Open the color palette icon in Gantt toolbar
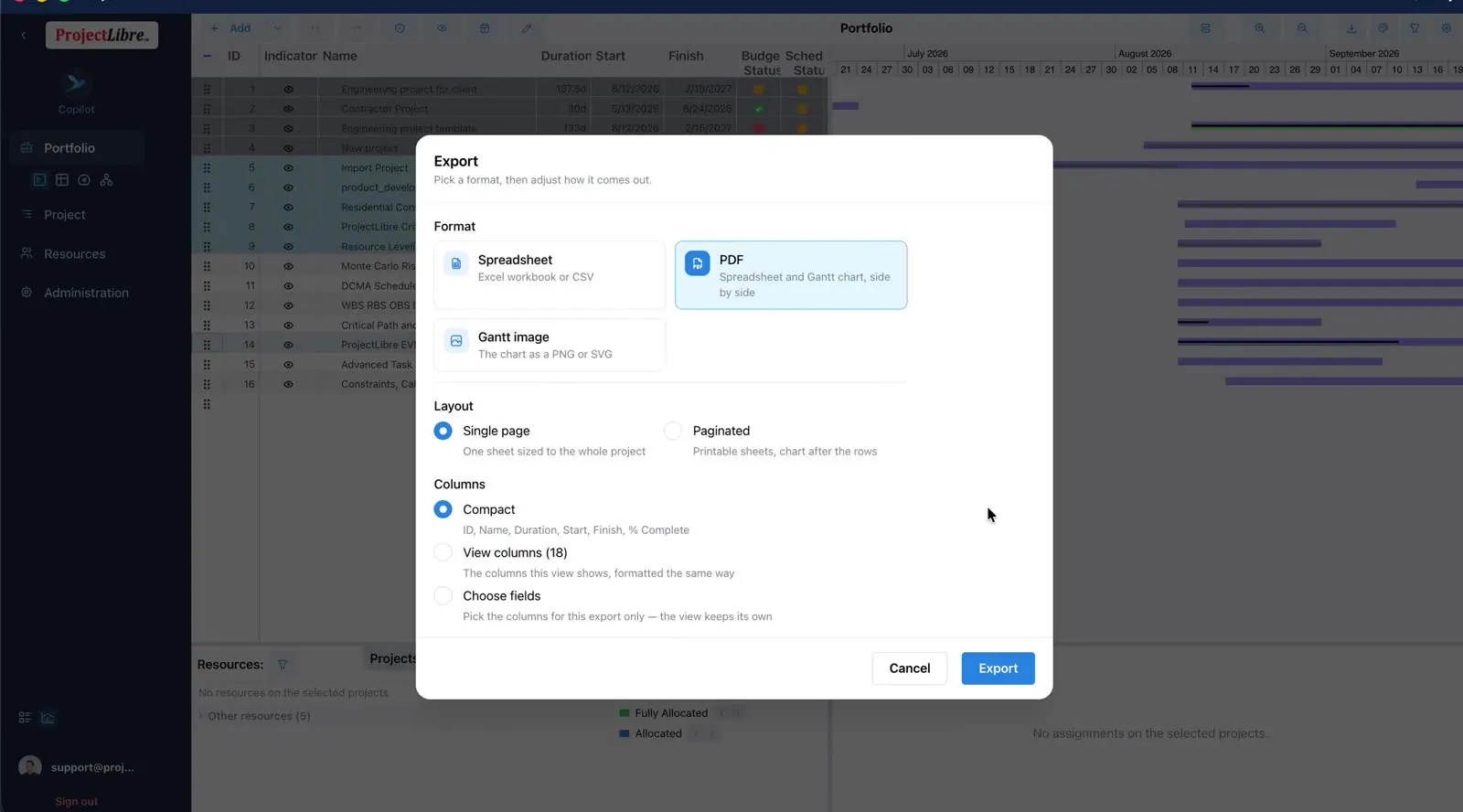The image size is (1463, 812). click(1383, 28)
